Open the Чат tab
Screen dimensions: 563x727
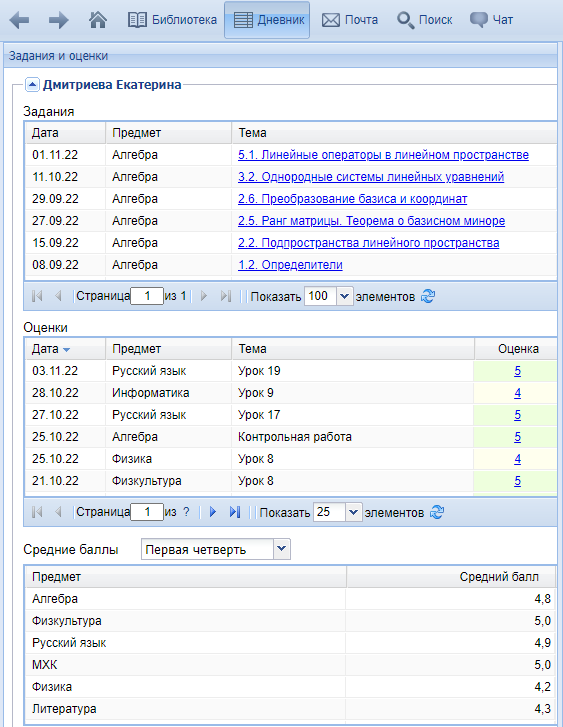click(492, 20)
